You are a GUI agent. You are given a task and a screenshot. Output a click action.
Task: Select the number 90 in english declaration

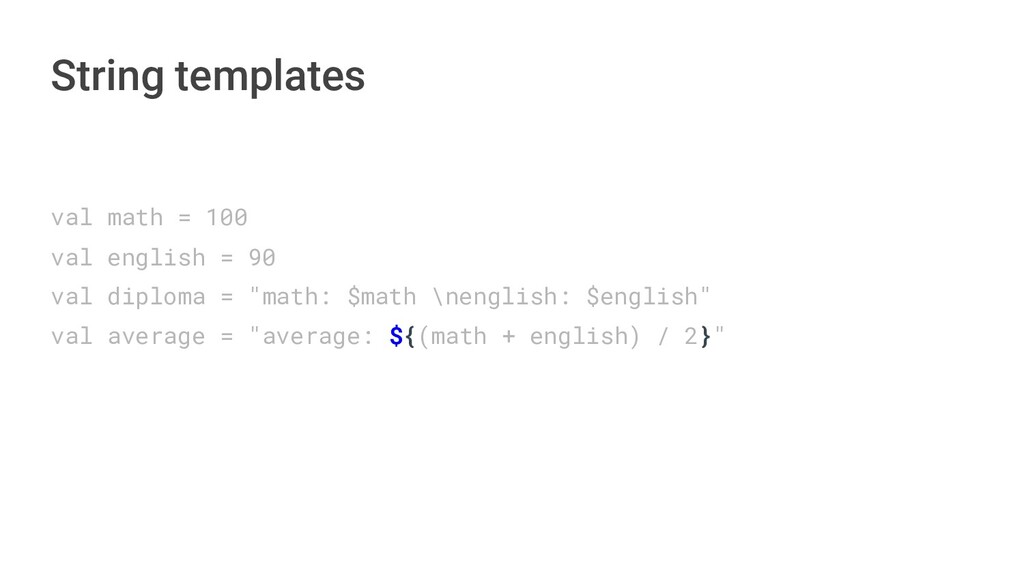262,257
